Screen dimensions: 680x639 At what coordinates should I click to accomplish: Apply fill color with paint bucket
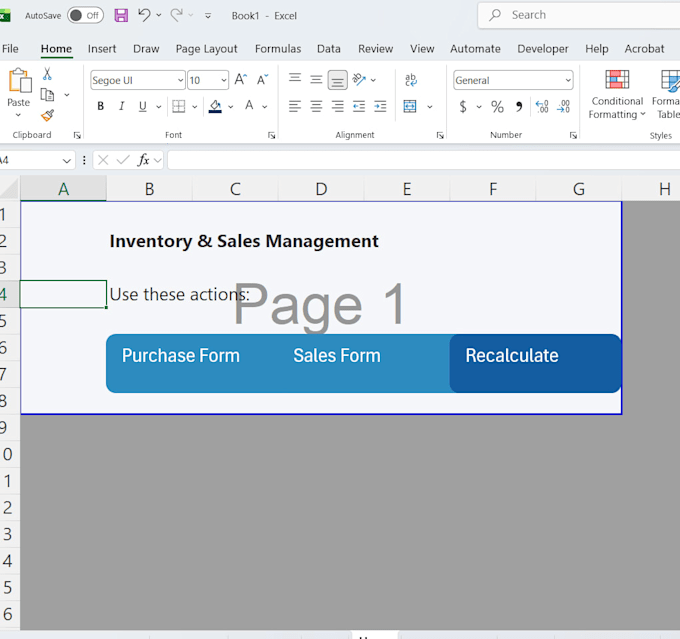(215, 106)
